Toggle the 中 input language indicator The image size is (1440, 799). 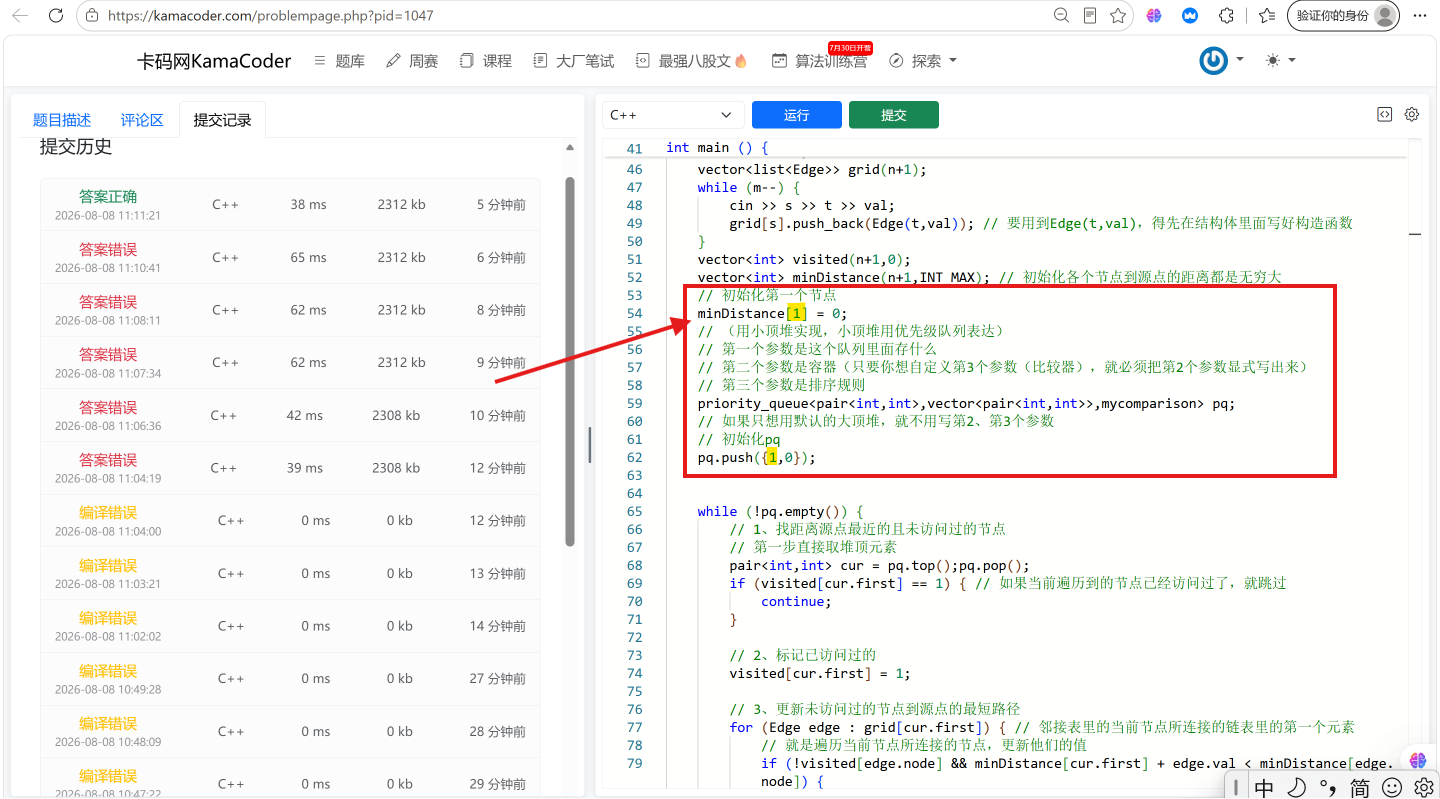click(x=1264, y=788)
